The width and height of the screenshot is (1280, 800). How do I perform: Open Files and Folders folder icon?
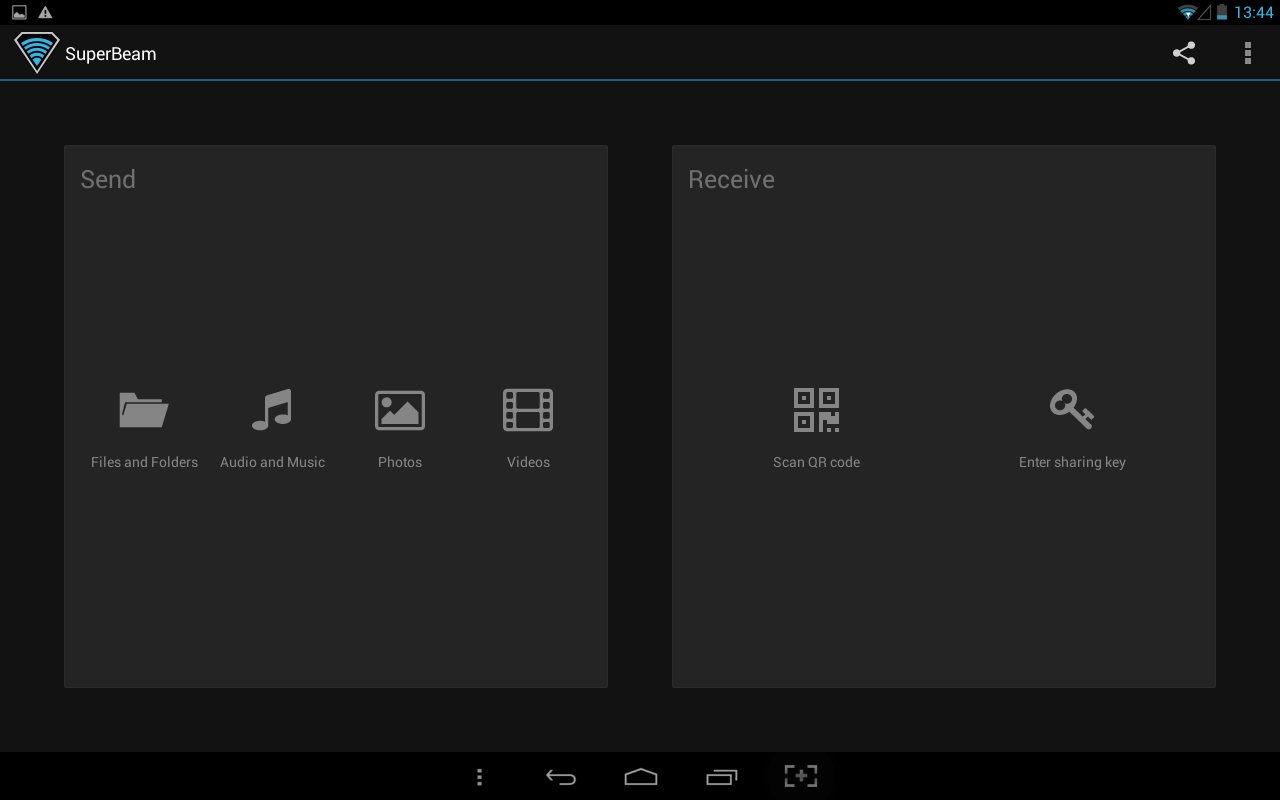(x=144, y=410)
